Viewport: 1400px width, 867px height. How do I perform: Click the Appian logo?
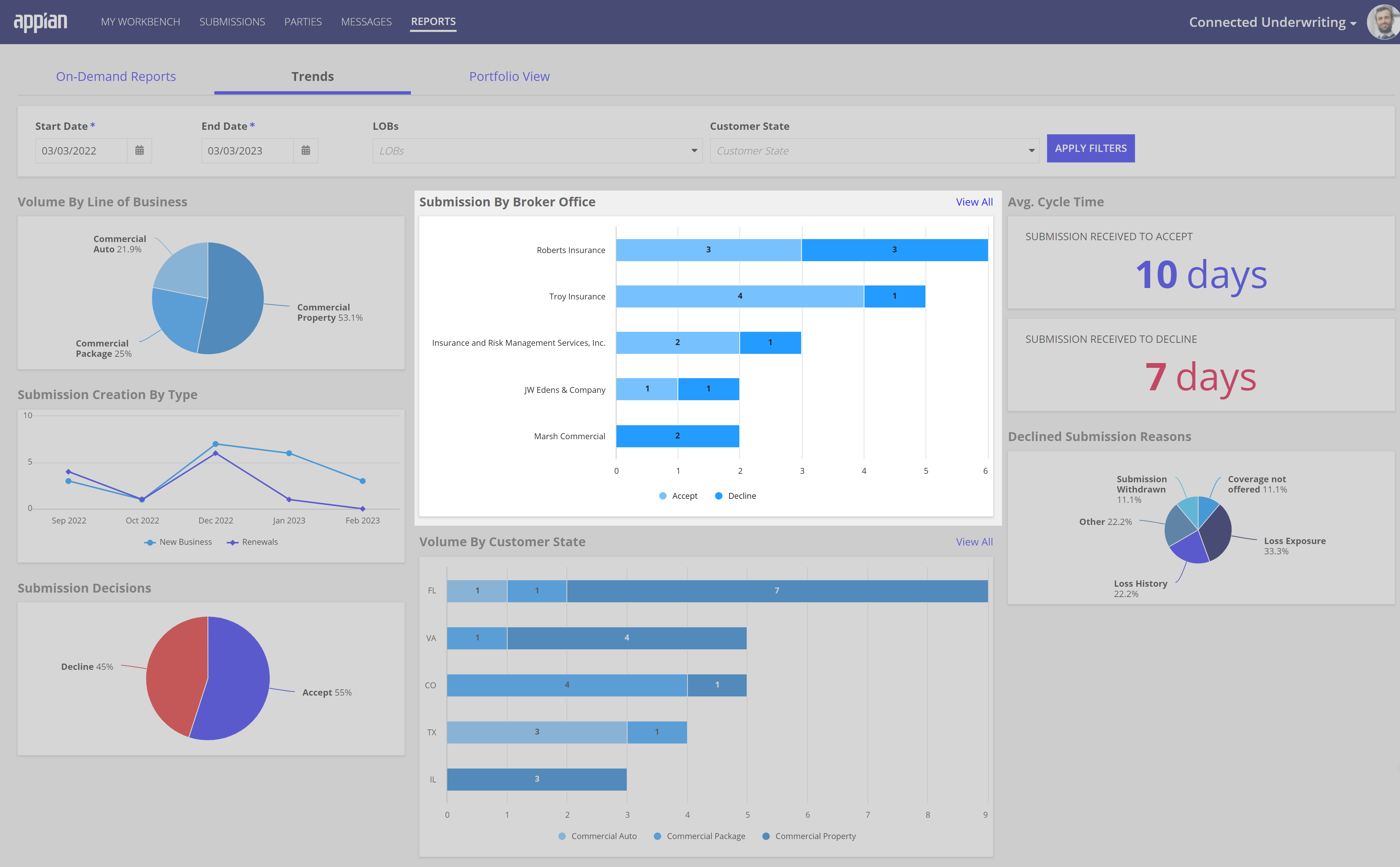(x=40, y=22)
